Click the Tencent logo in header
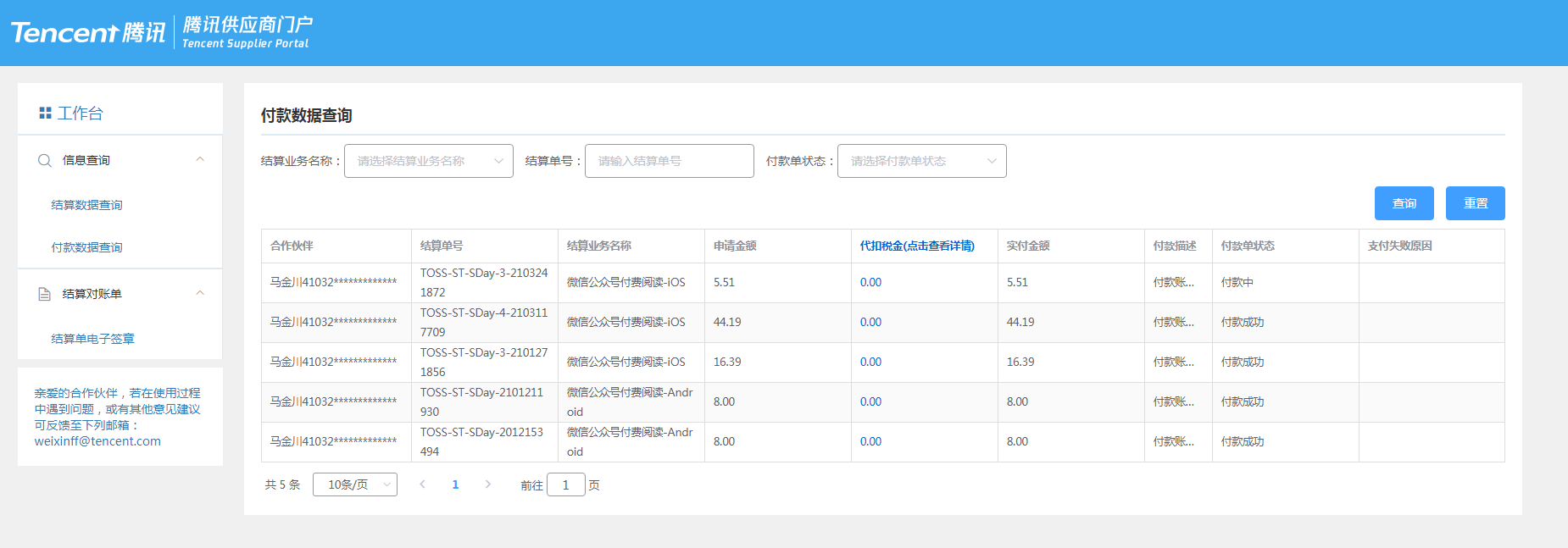Image resolution: width=1568 pixels, height=548 pixels. click(88, 32)
